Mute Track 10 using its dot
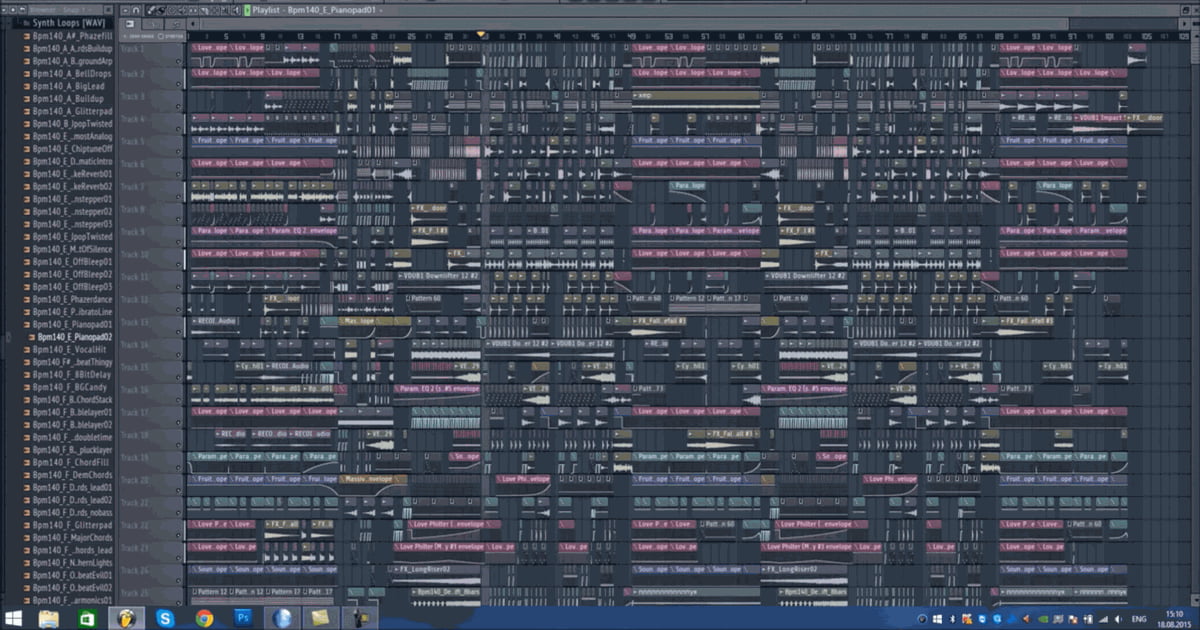1200x630 pixels. (179, 264)
